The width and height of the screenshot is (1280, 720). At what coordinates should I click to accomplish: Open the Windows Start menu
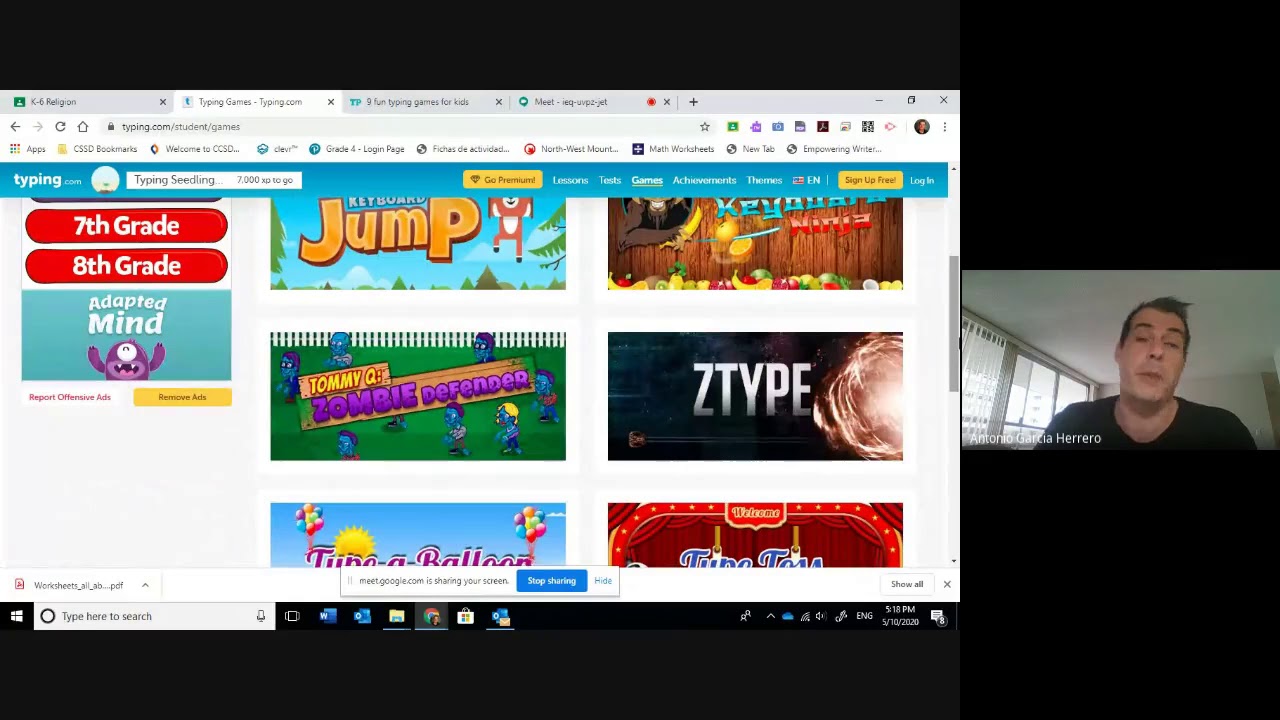point(17,616)
